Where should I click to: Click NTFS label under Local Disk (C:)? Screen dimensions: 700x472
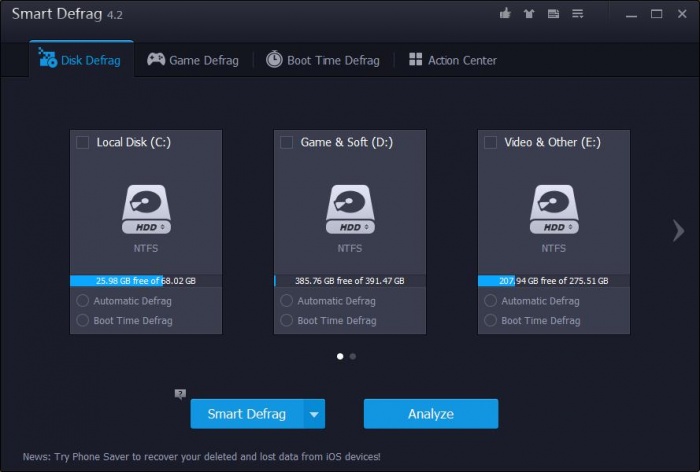[x=146, y=248]
